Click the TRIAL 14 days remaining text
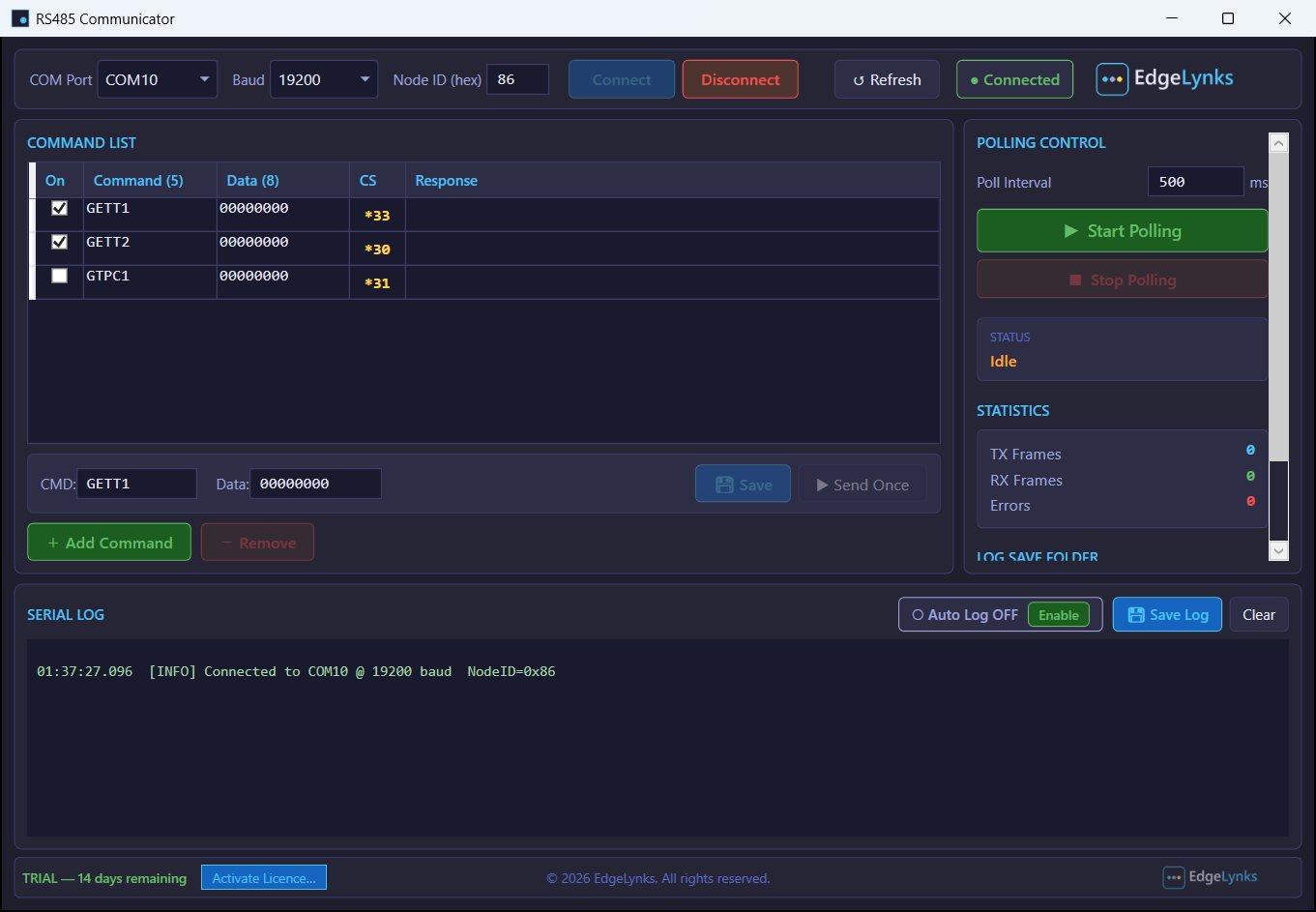Viewport: 1316px width, 912px height. 104,878
